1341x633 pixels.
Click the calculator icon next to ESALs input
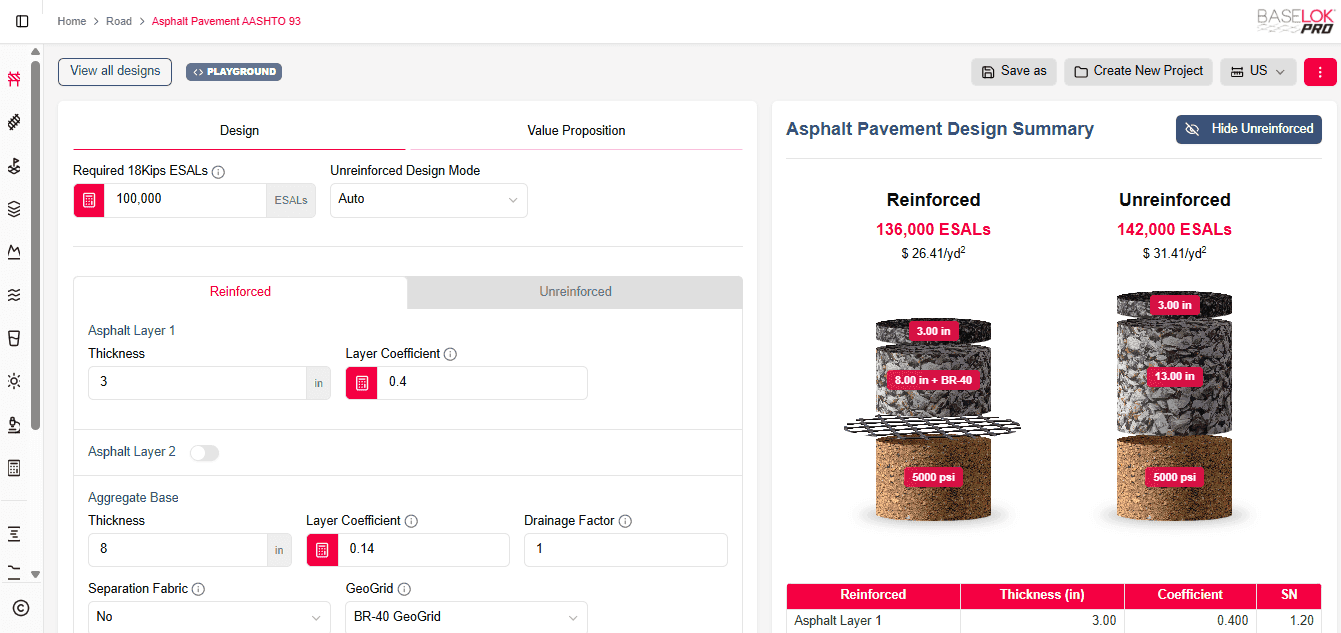coord(89,200)
